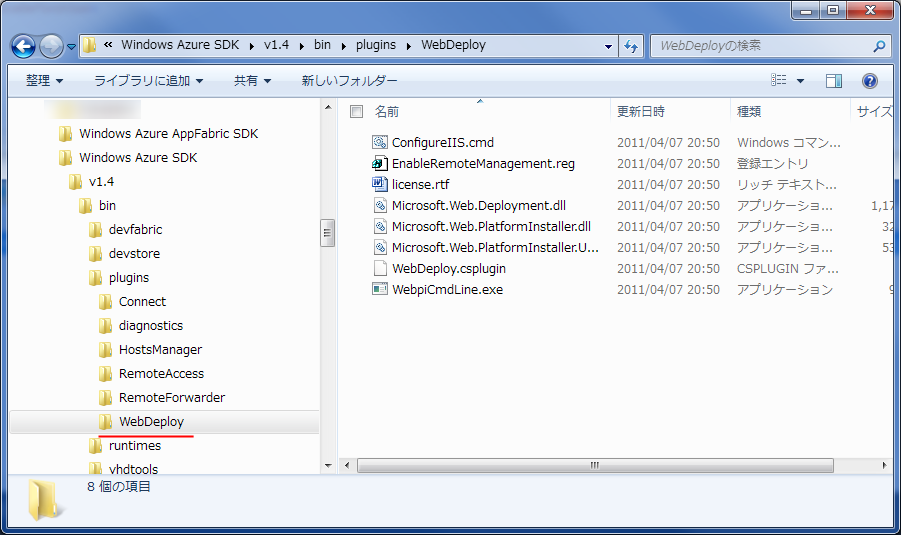The width and height of the screenshot is (901, 535).
Task: Click bin in the address breadcrumb
Action: tap(322, 45)
